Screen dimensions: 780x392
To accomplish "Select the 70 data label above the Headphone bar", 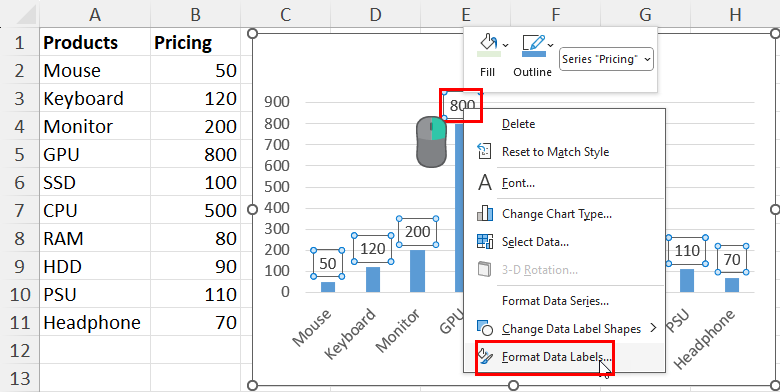I will [x=732, y=259].
